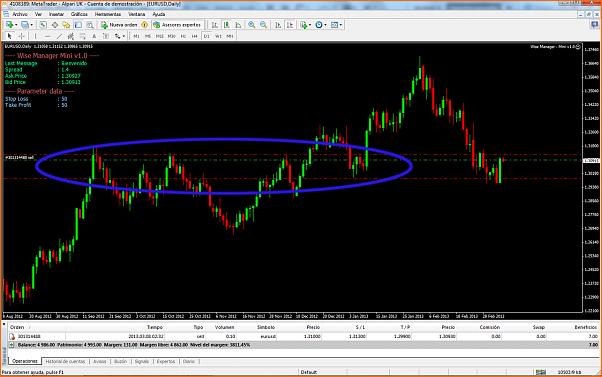This screenshot has width=602, height=377.
Task: Expand the Profiles dropdown arrow
Action: [31, 25]
